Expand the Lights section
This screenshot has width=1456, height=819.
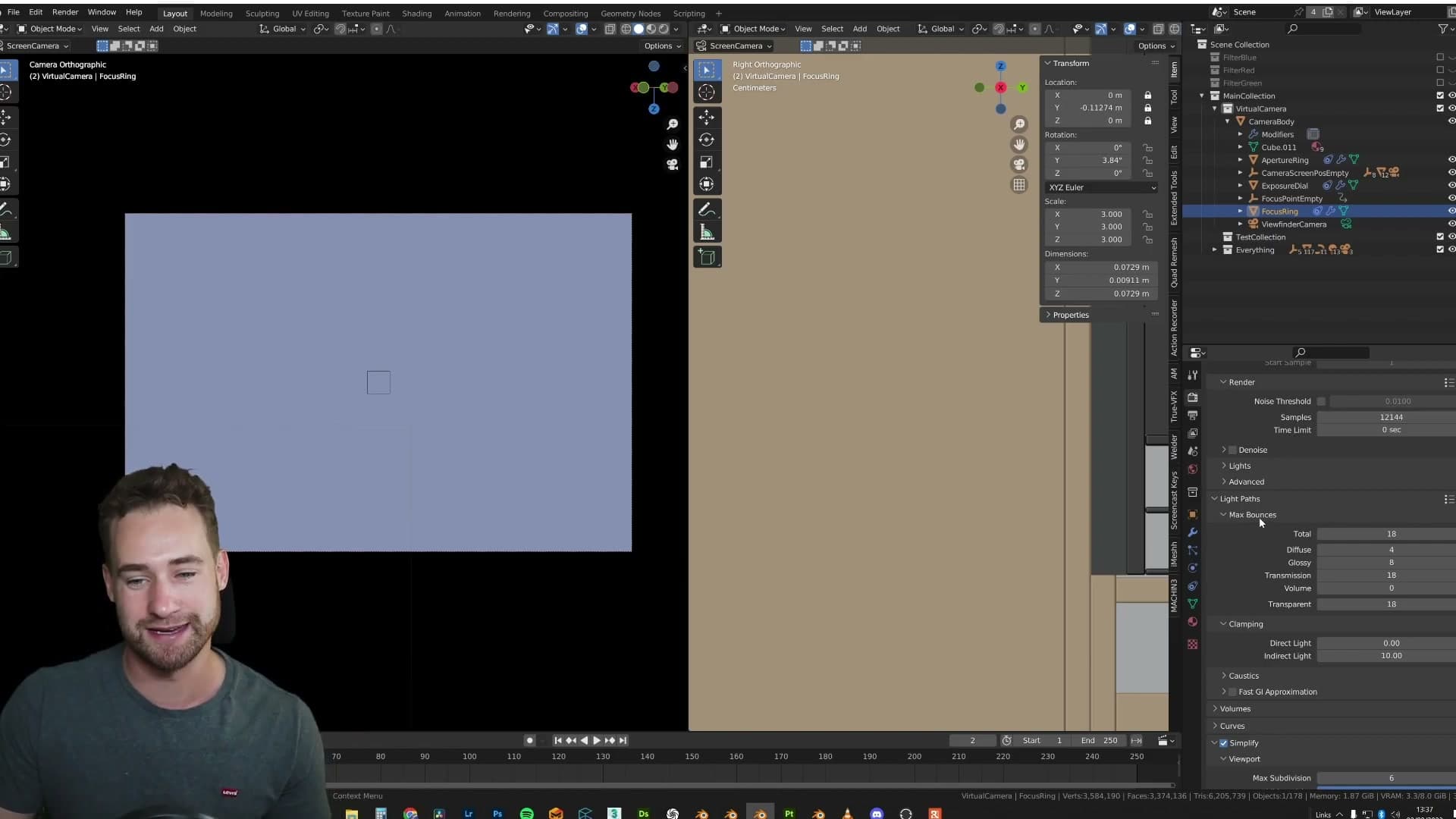1239,466
